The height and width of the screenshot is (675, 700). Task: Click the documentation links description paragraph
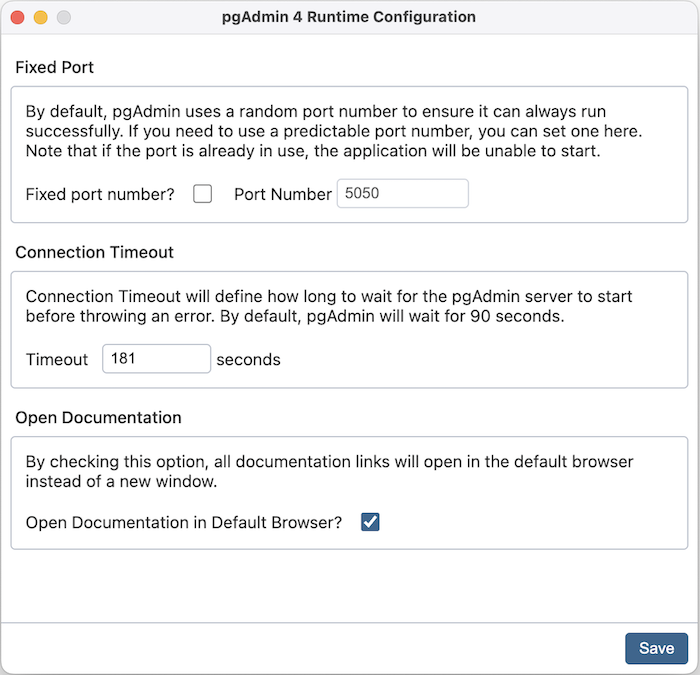[330, 472]
